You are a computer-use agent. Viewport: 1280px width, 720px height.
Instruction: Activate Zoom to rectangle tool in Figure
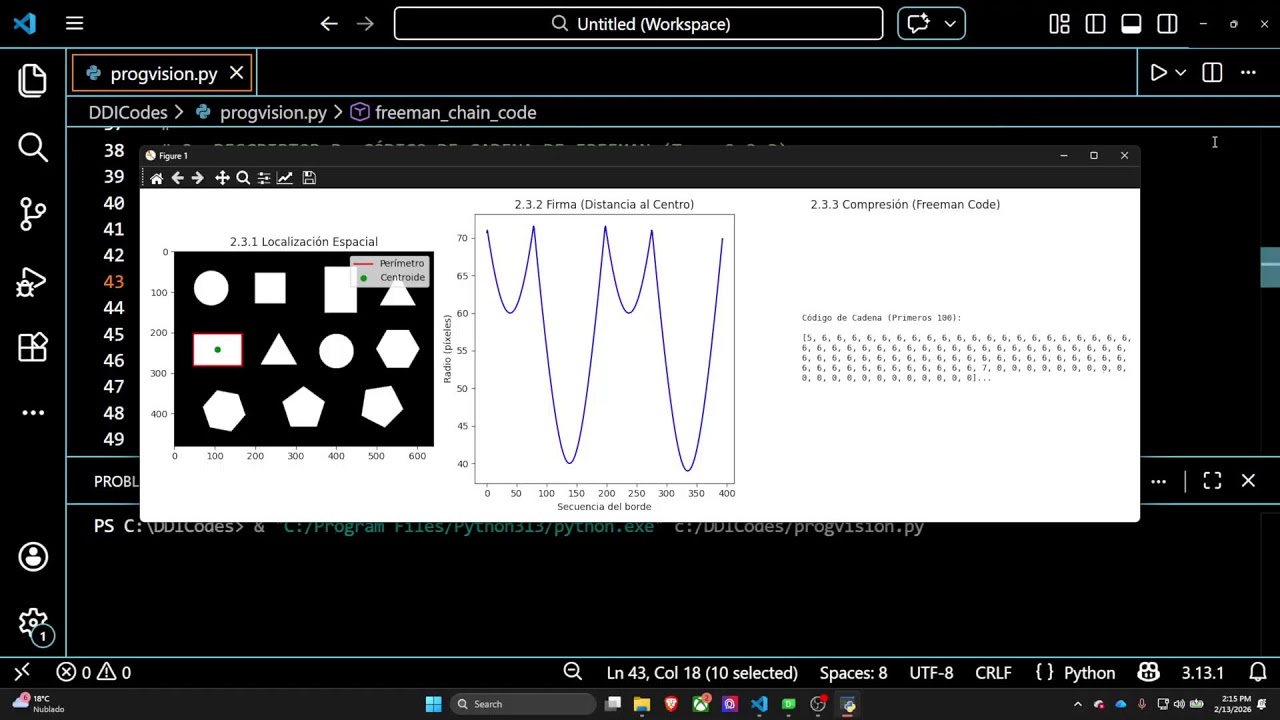coord(243,178)
